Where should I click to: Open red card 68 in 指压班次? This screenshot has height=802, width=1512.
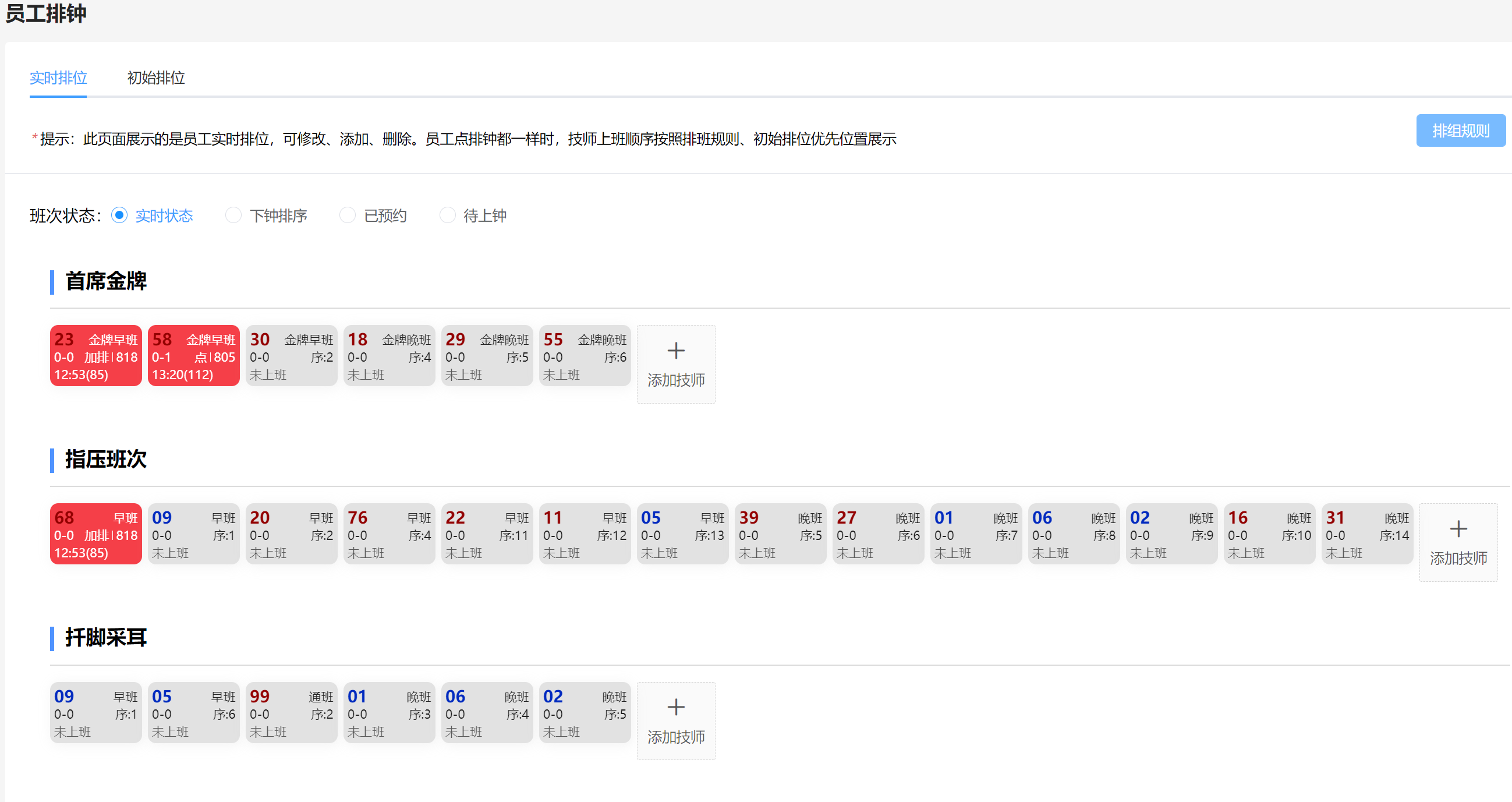point(95,534)
